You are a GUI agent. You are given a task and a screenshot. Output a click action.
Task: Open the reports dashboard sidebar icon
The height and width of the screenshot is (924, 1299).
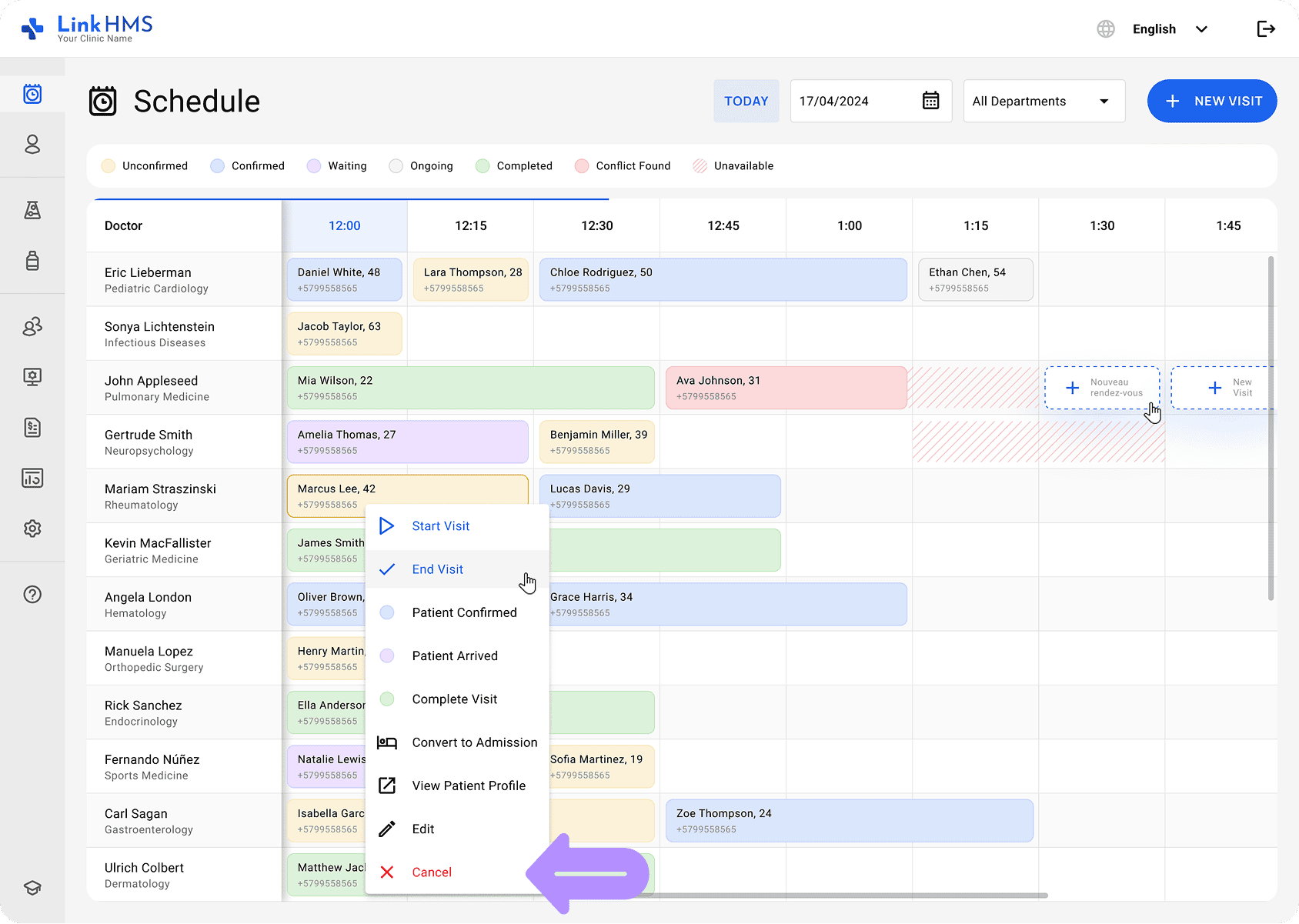click(32, 478)
